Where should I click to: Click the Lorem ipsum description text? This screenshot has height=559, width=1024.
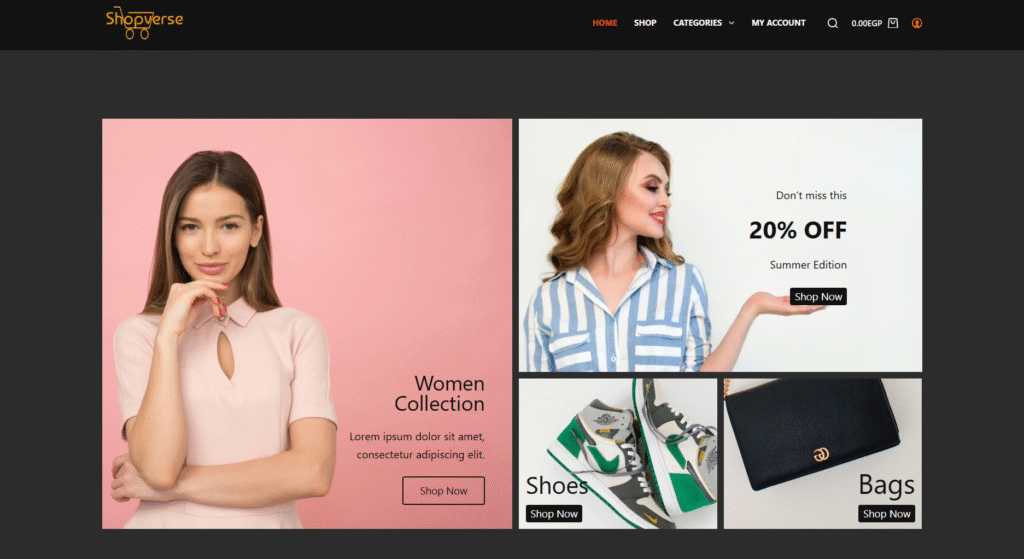tap(417, 445)
